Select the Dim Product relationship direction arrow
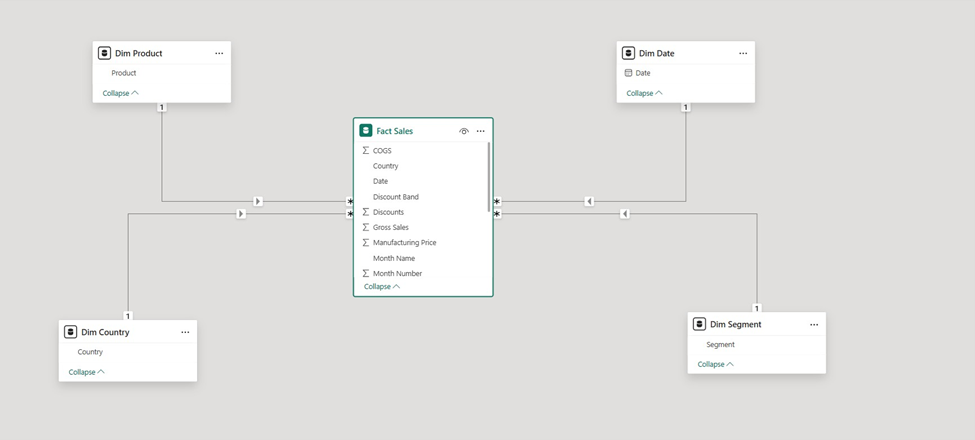 tap(258, 201)
